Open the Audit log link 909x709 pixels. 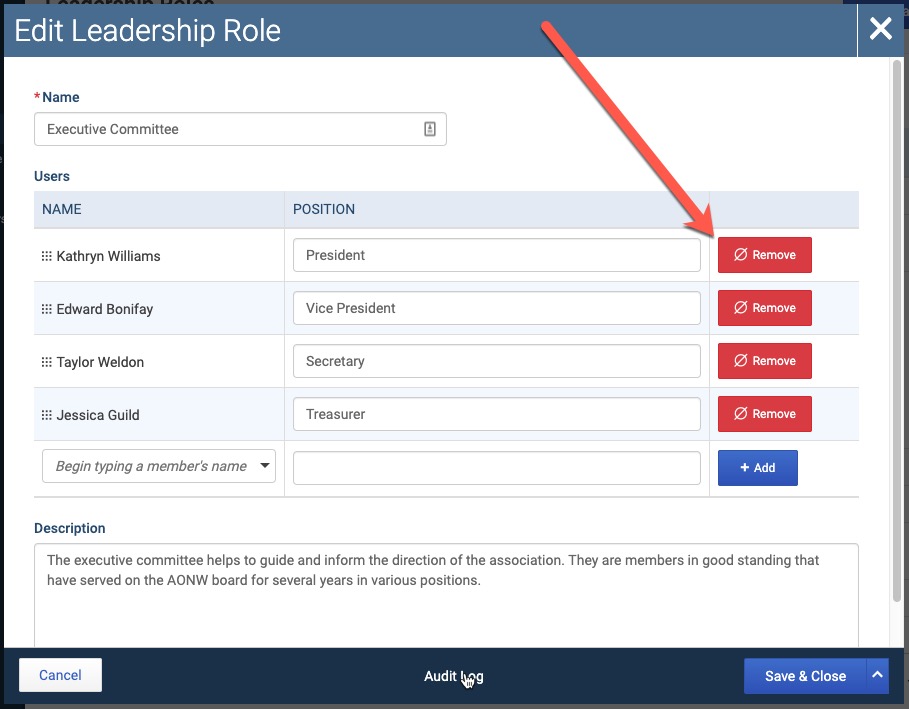(453, 676)
